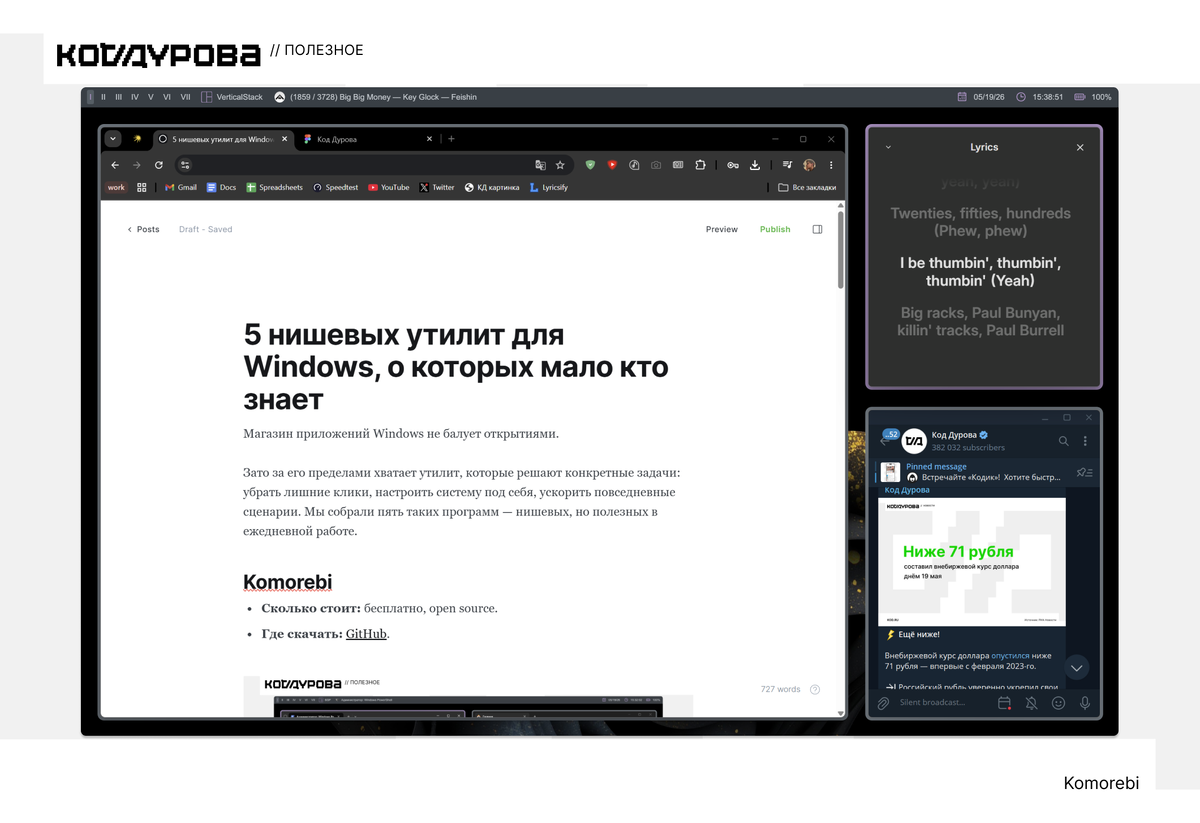Screen dimensions: 1200x823
Task: Switch to the 'Код Дурова' Figma tab
Action: click(367, 139)
